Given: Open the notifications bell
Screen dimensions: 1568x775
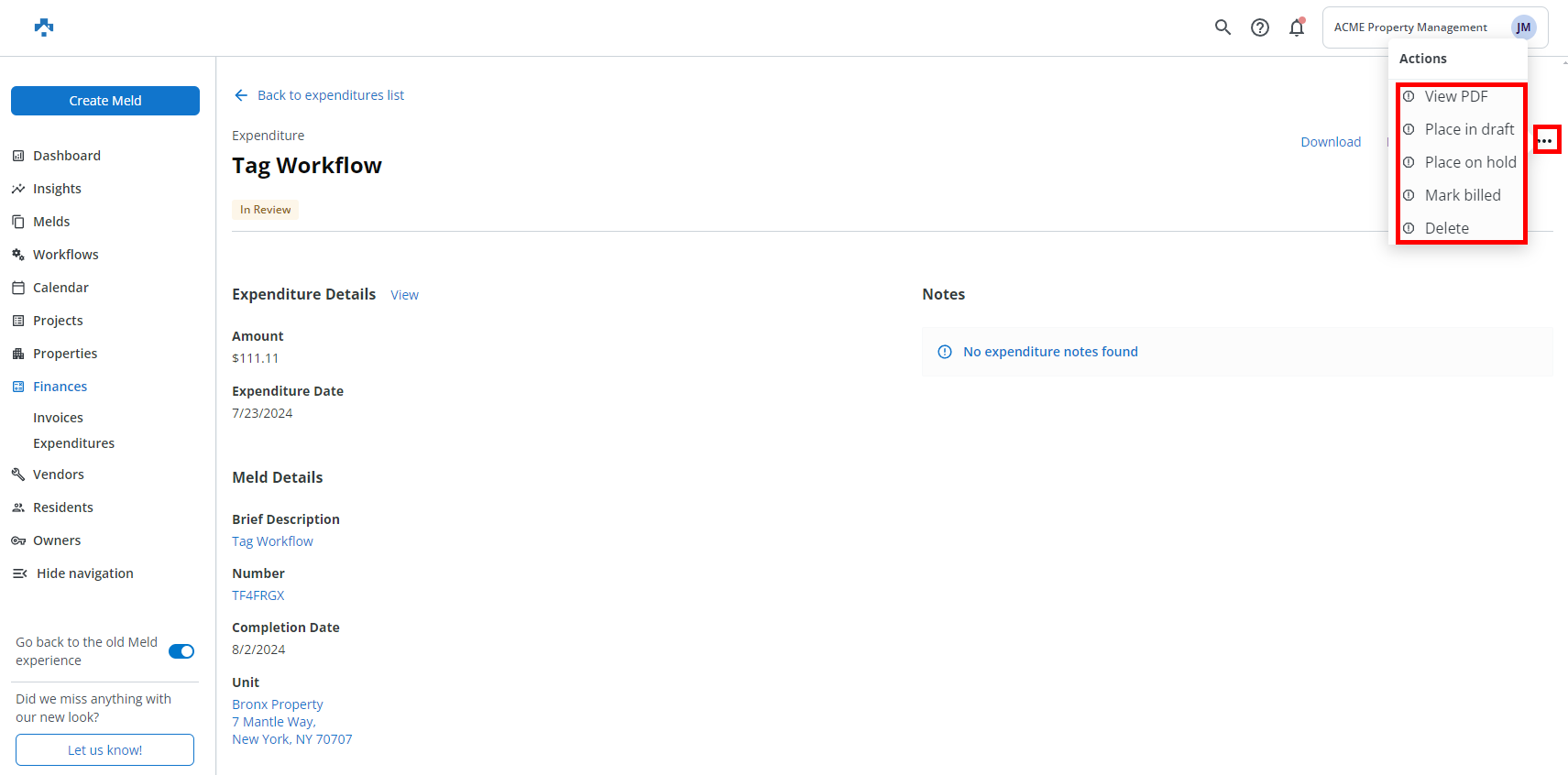Looking at the screenshot, I should [1296, 27].
